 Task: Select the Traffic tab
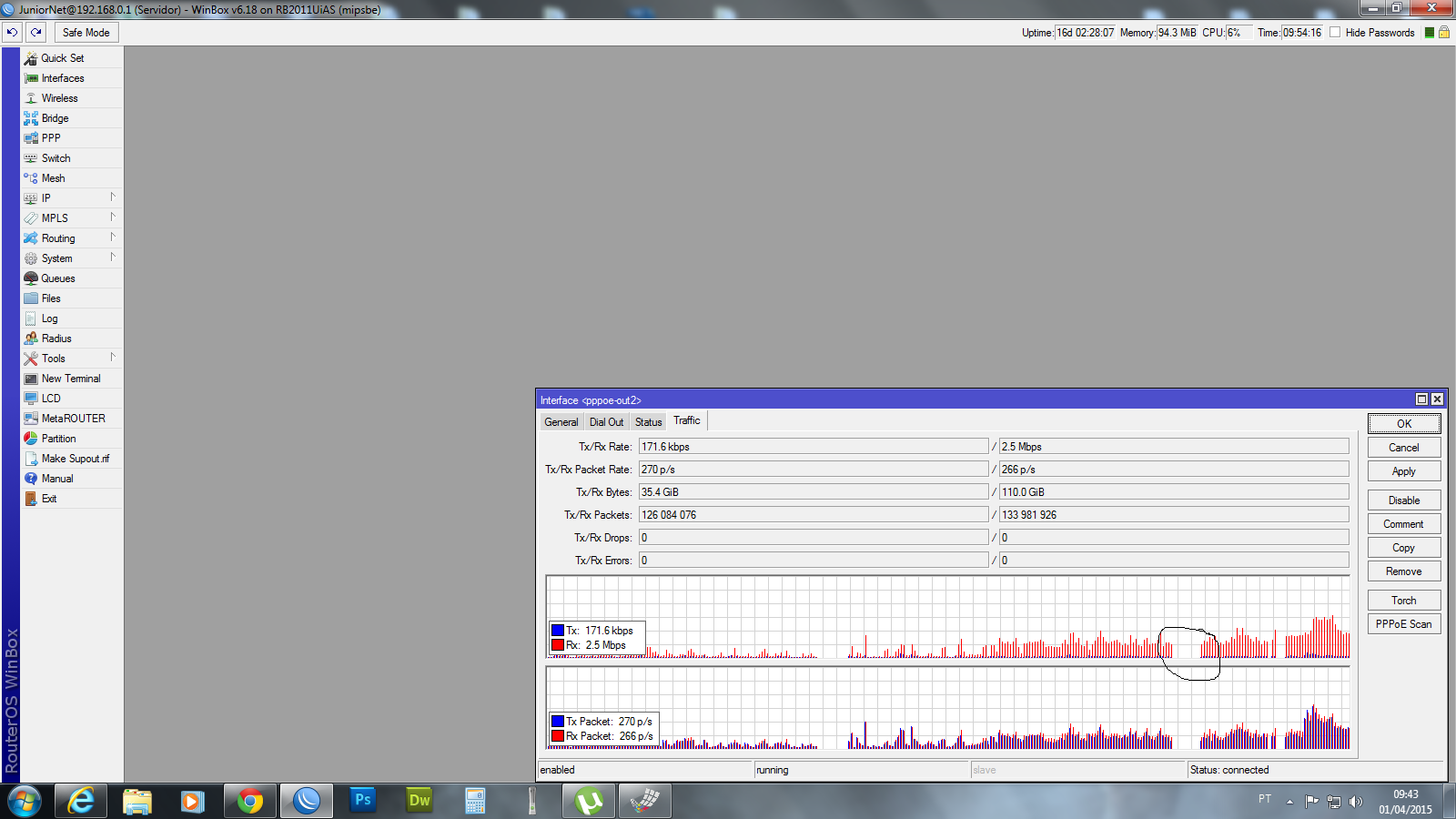coord(687,420)
